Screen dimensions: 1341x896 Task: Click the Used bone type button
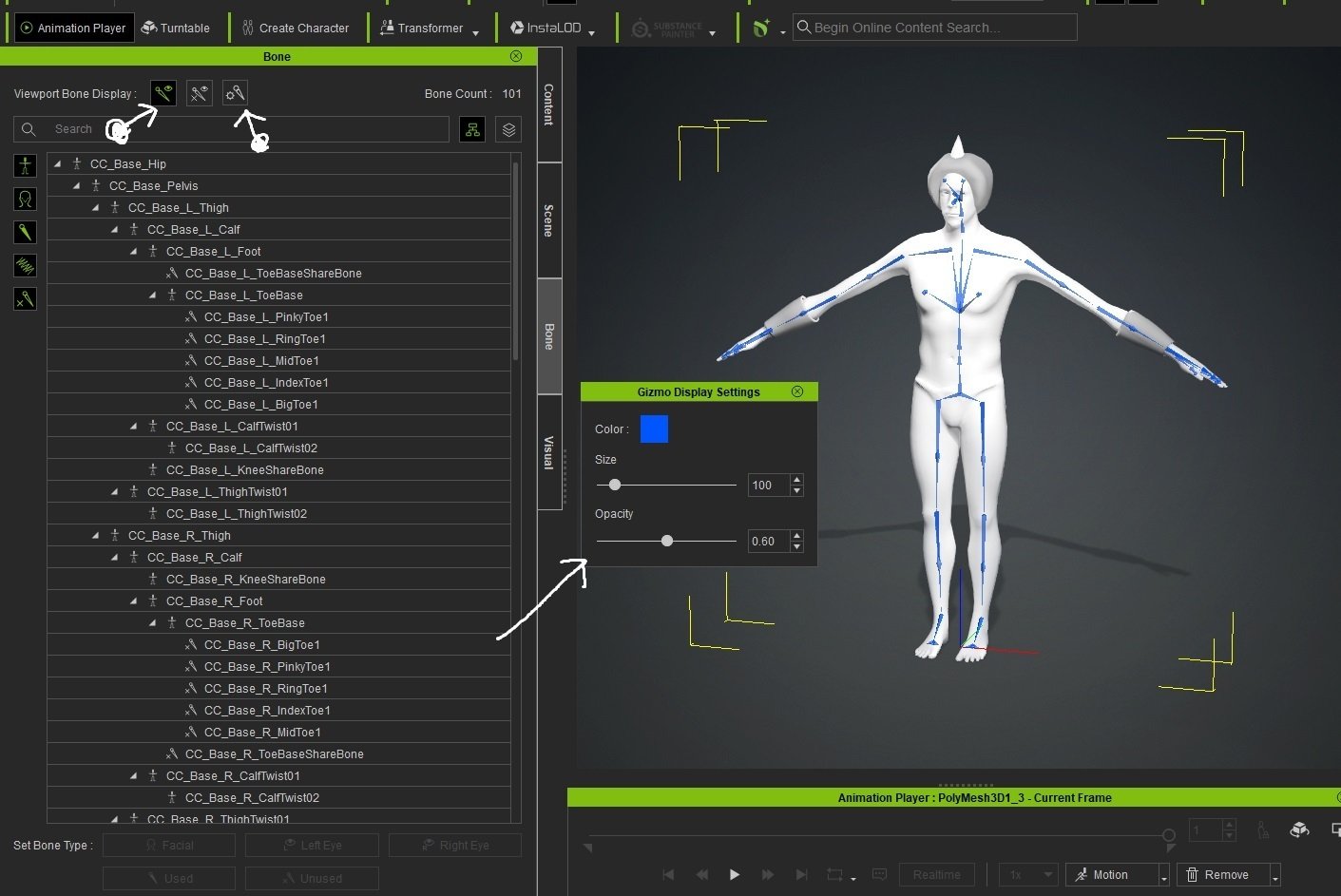[x=169, y=878]
